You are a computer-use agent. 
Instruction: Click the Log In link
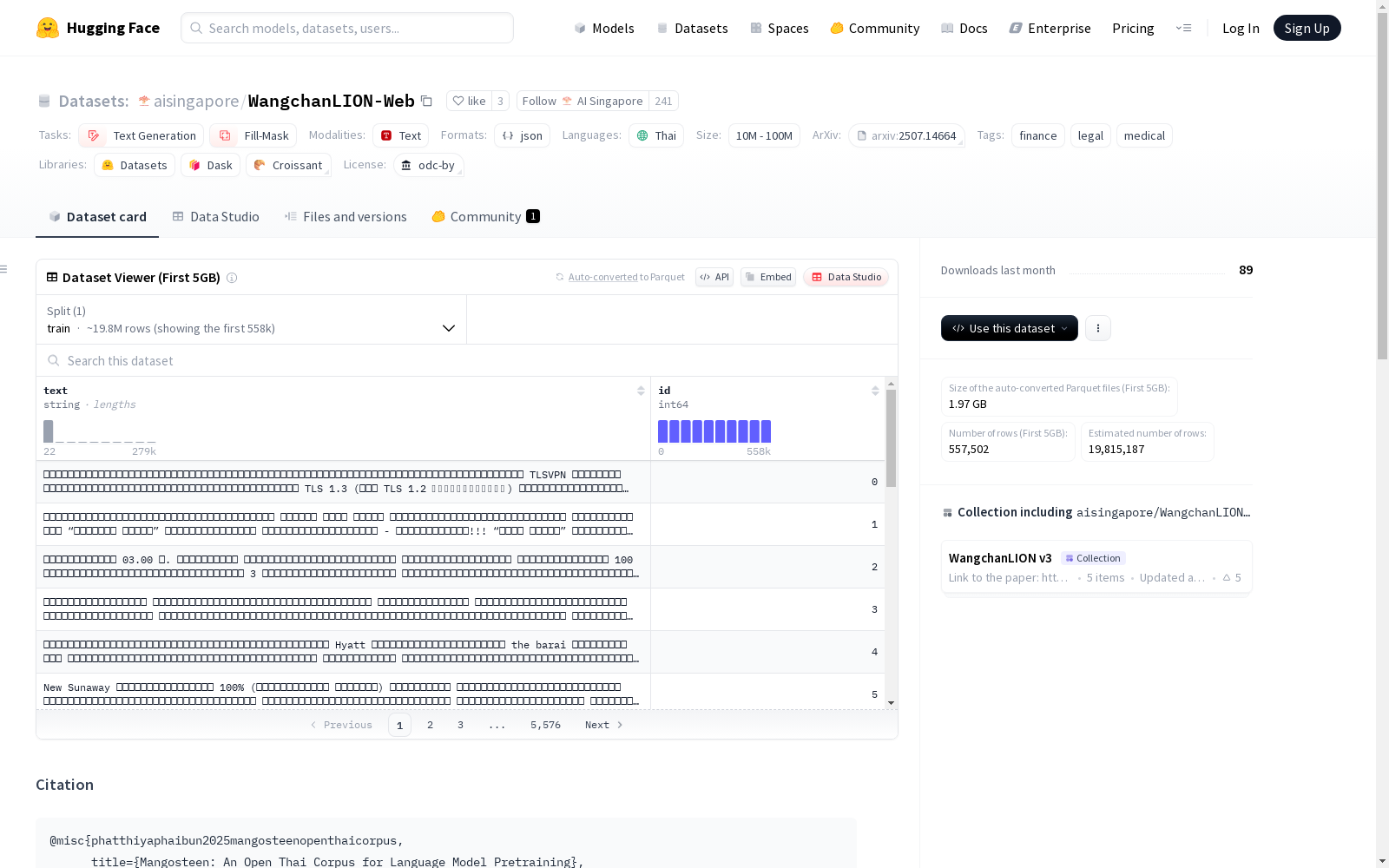(x=1241, y=28)
